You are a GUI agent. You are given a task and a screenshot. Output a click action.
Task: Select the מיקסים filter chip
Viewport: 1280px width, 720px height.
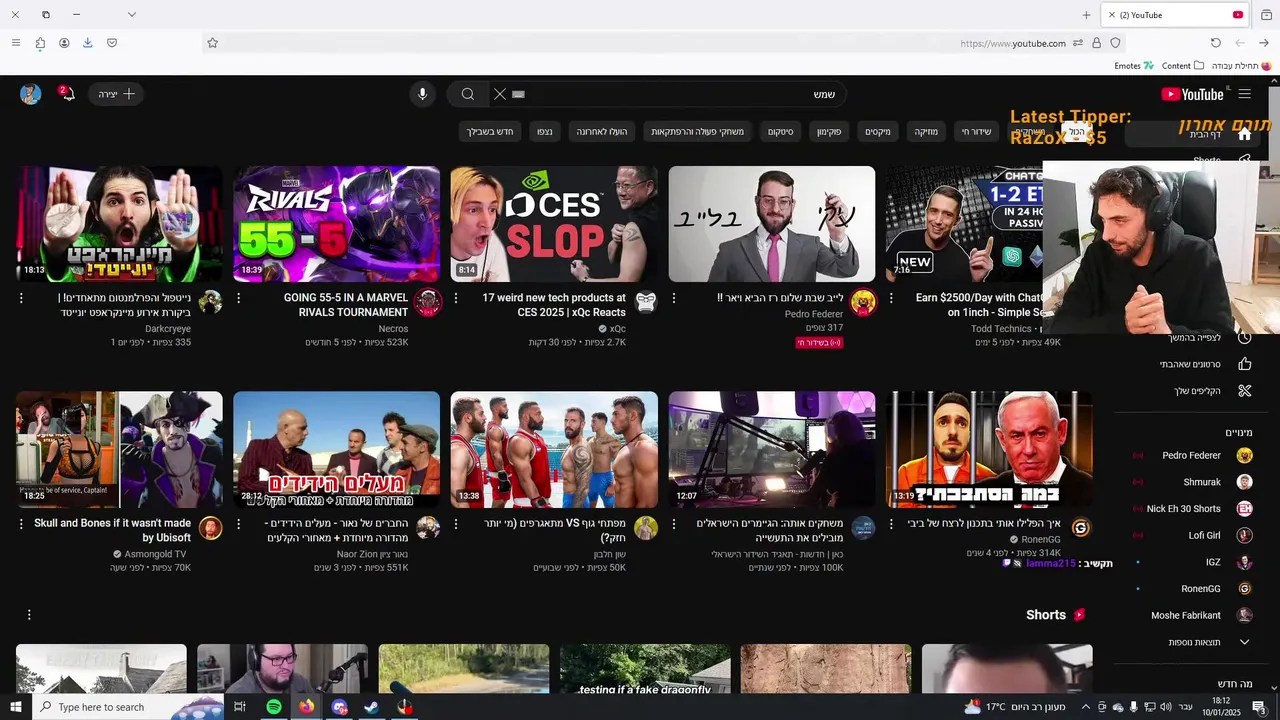tap(878, 132)
